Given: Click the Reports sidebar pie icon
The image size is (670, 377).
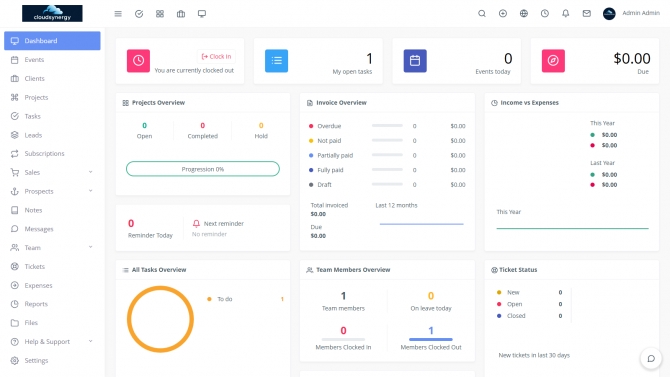Looking at the screenshot, I should pos(15,304).
